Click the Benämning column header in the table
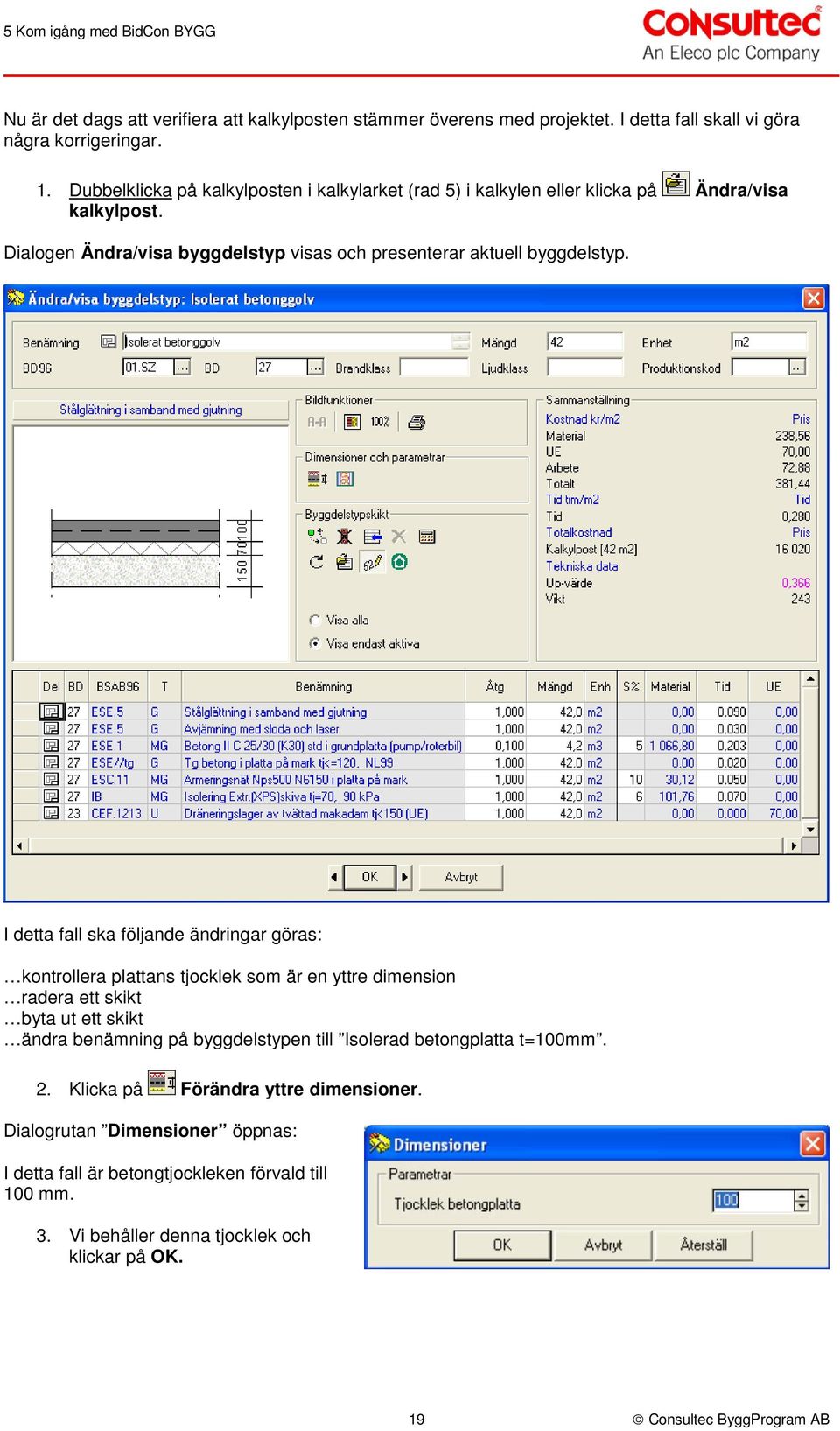 tap(323, 687)
